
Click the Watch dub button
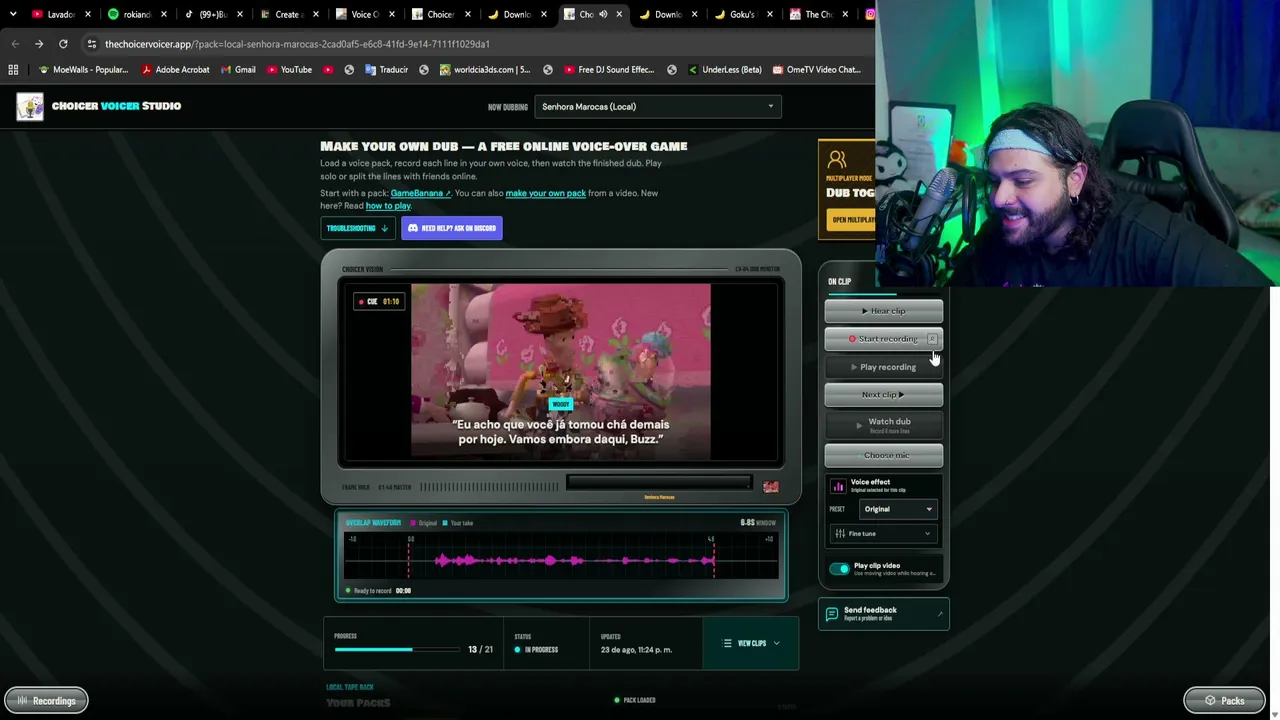[x=883, y=425]
